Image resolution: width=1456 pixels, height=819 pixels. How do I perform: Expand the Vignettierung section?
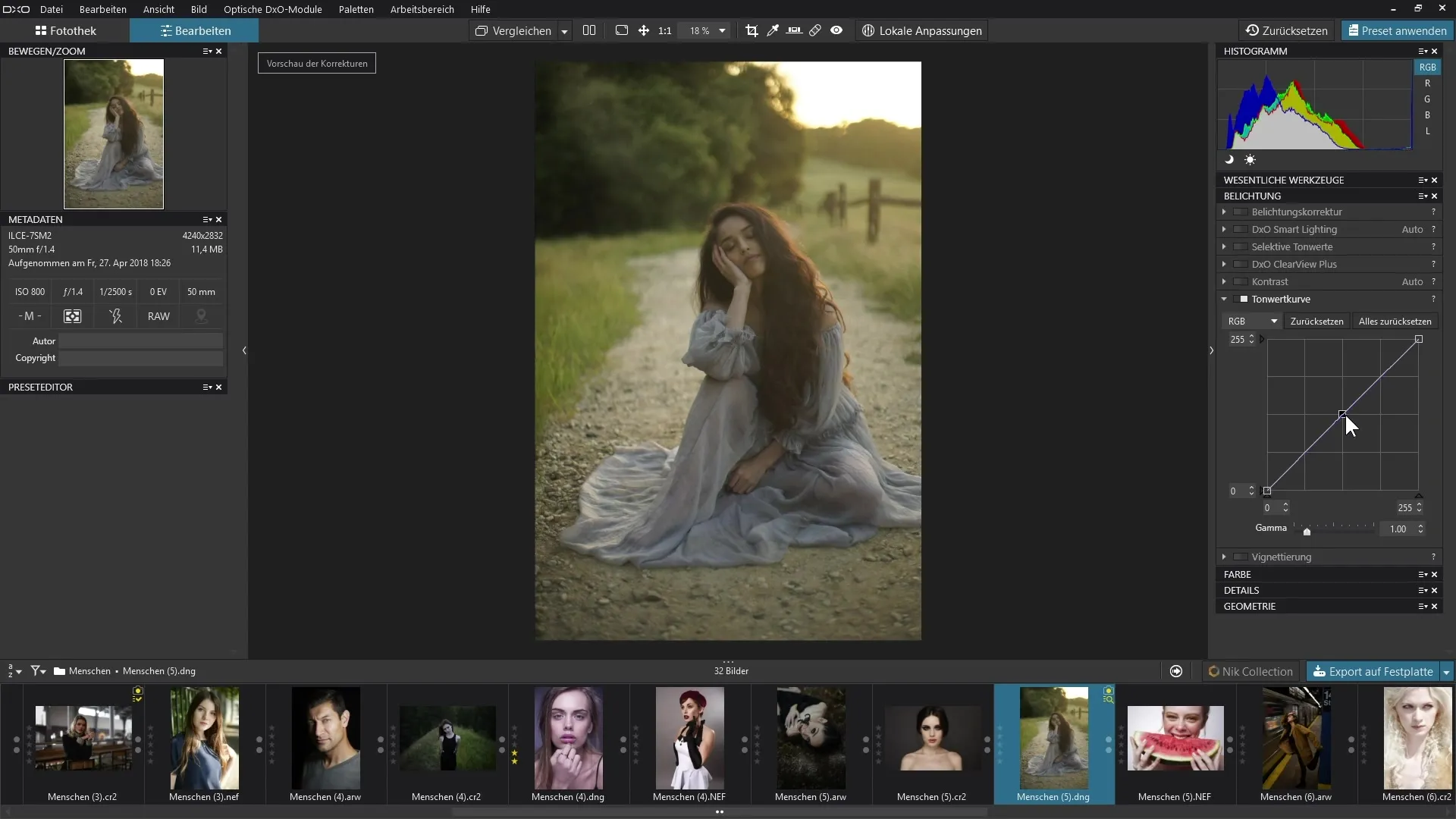1224,557
